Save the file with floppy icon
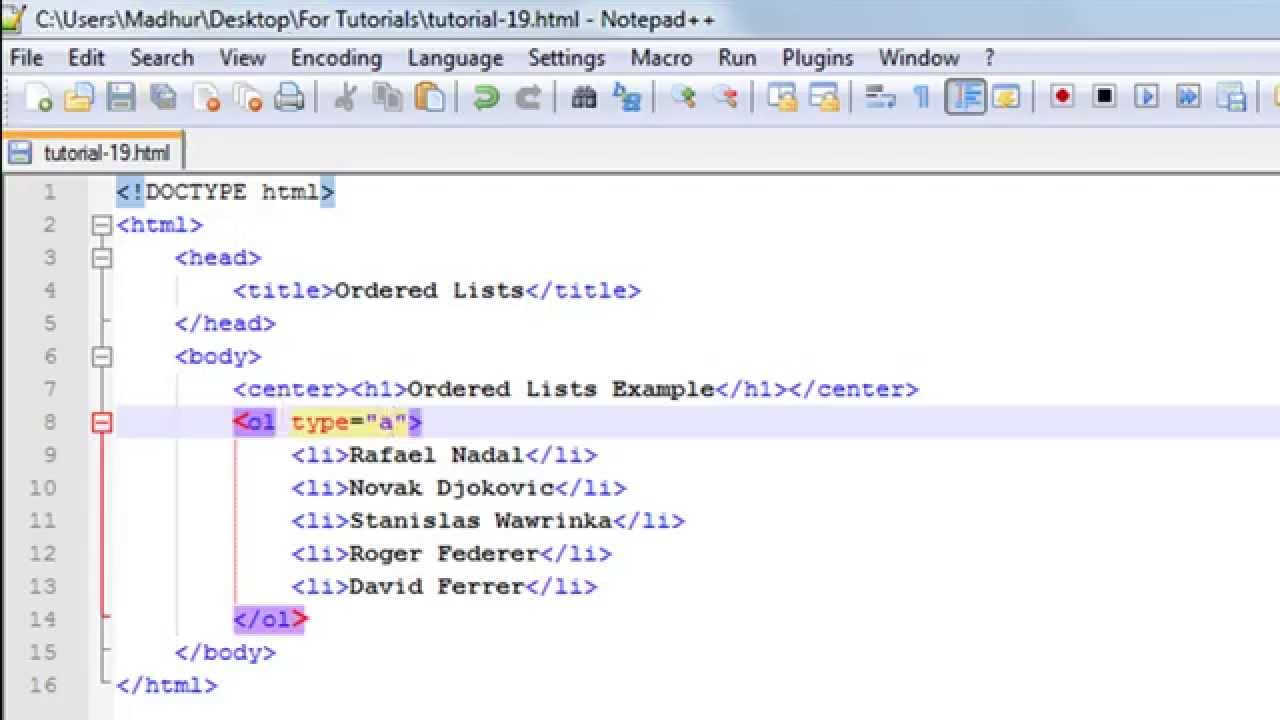The width and height of the screenshot is (1280, 720). [x=121, y=97]
